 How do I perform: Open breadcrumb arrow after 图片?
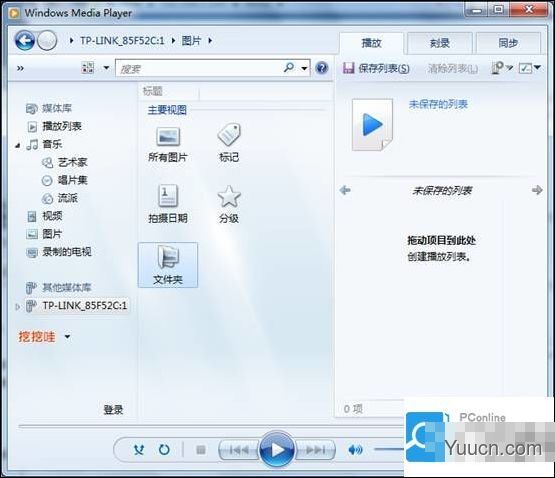210,41
